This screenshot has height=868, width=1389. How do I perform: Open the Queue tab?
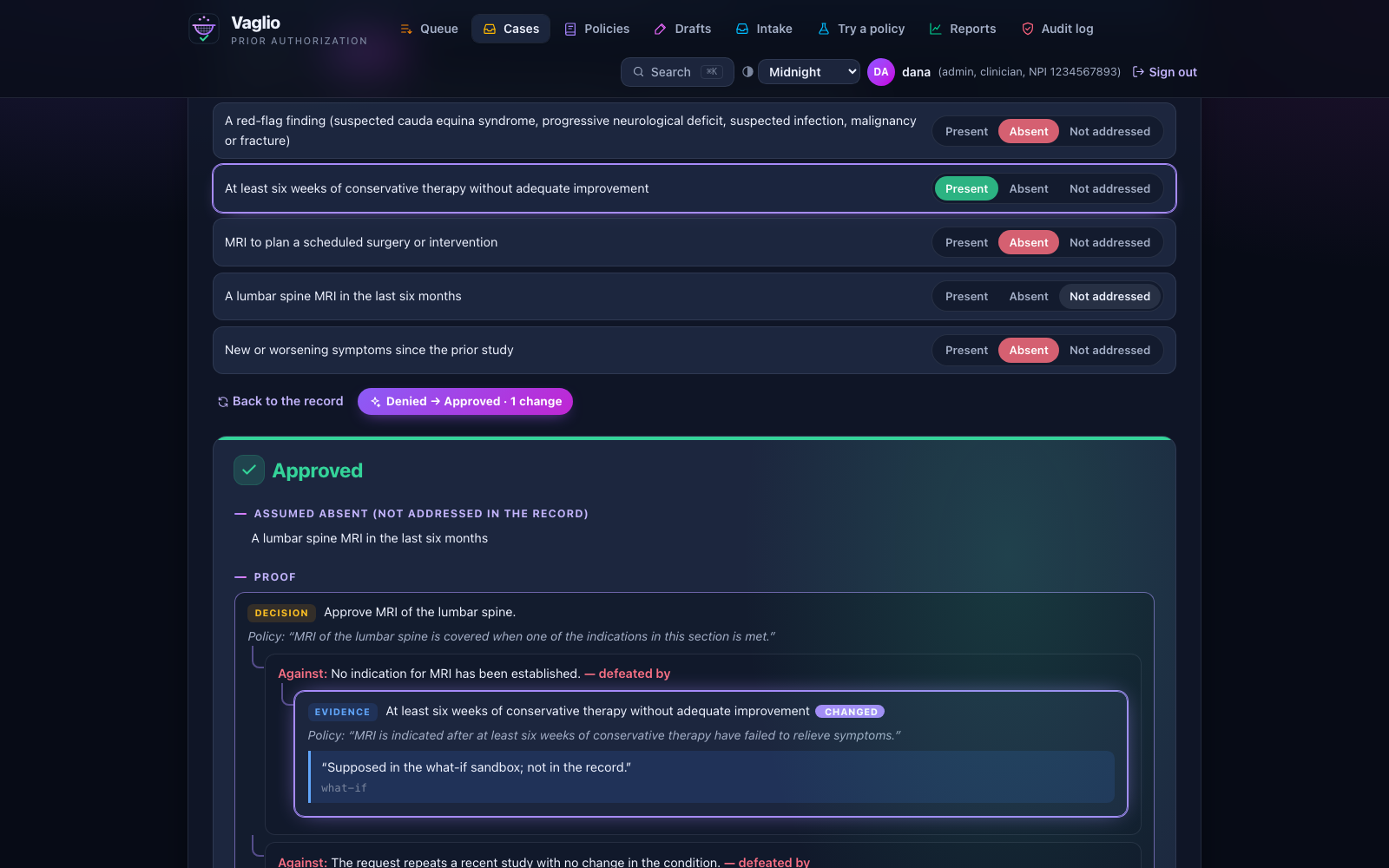pos(429,29)
